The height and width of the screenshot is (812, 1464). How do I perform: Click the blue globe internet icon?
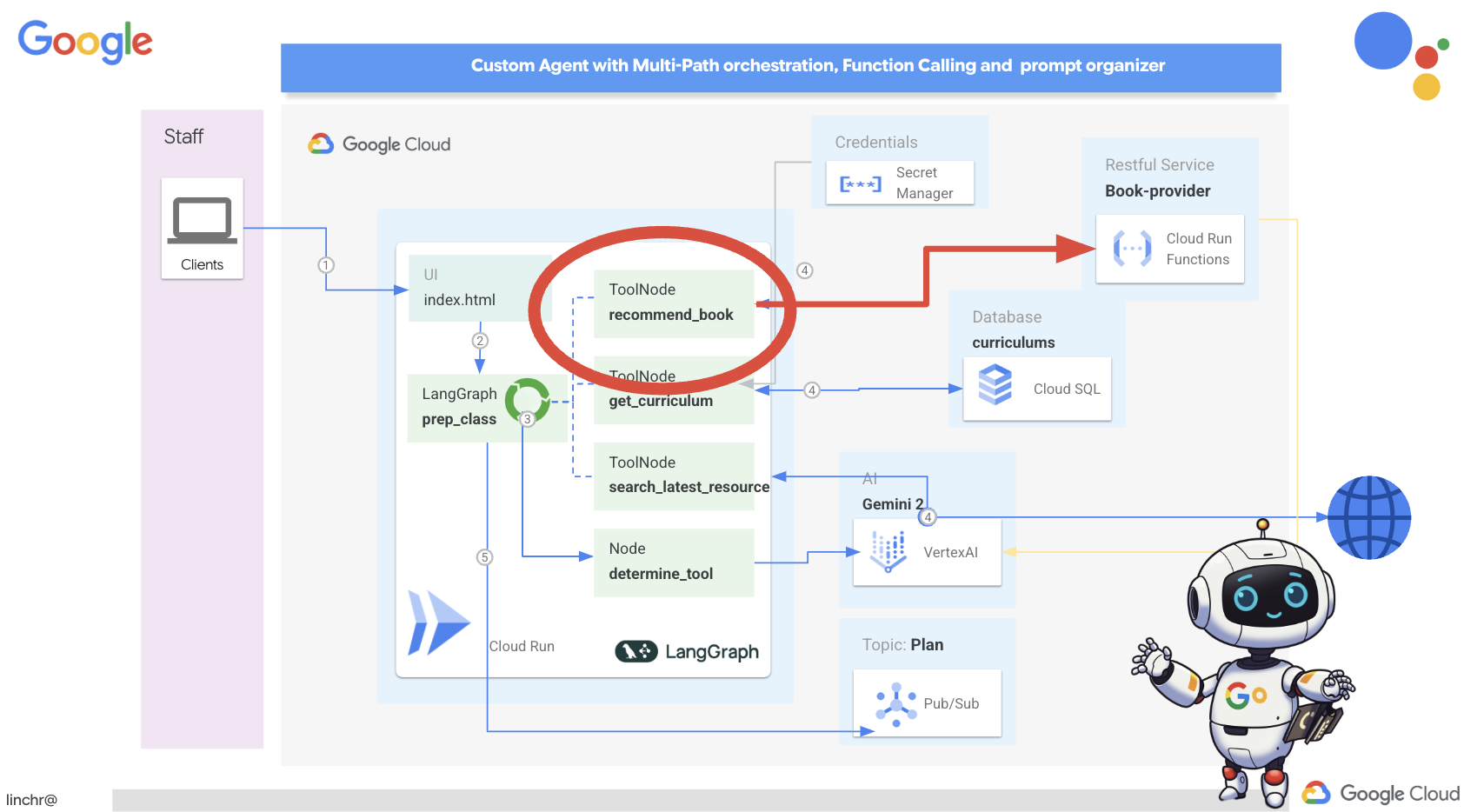(x=1368, y=517)
